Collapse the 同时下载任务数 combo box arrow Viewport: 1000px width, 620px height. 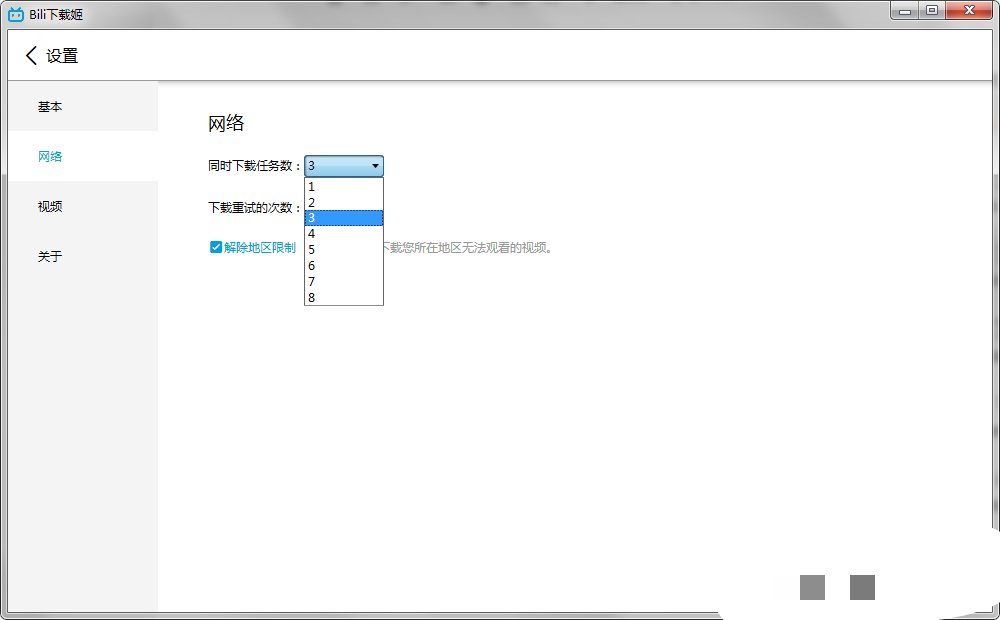coord(375,166)
